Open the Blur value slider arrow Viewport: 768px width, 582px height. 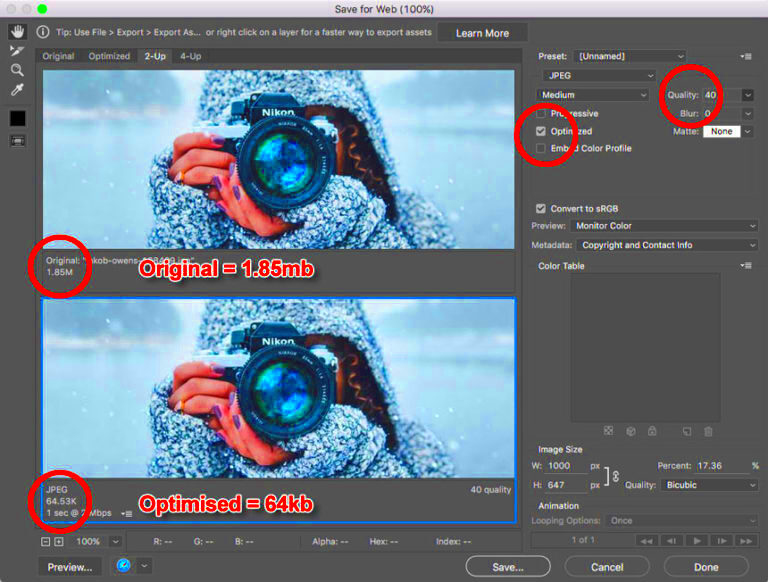tap(747, 114)
